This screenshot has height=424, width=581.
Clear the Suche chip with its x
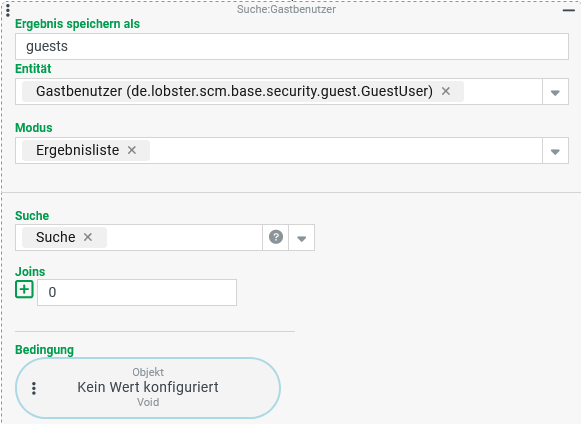[x=88, y=237]
